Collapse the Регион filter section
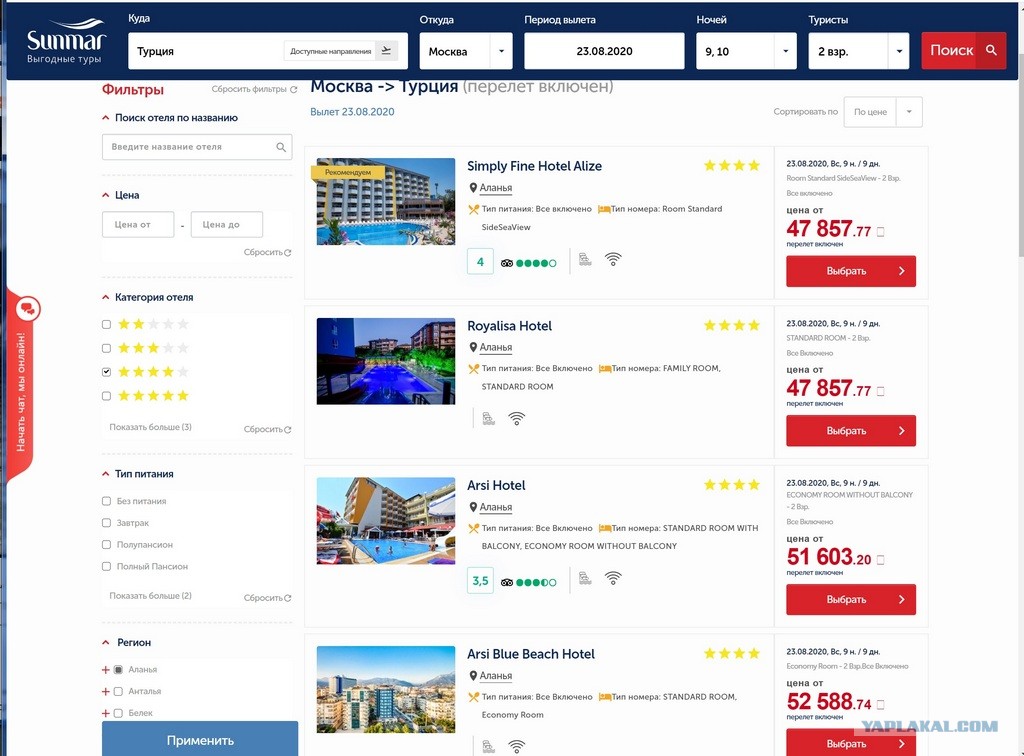Viewport: 1024px width, 756px height. point(106,642)
